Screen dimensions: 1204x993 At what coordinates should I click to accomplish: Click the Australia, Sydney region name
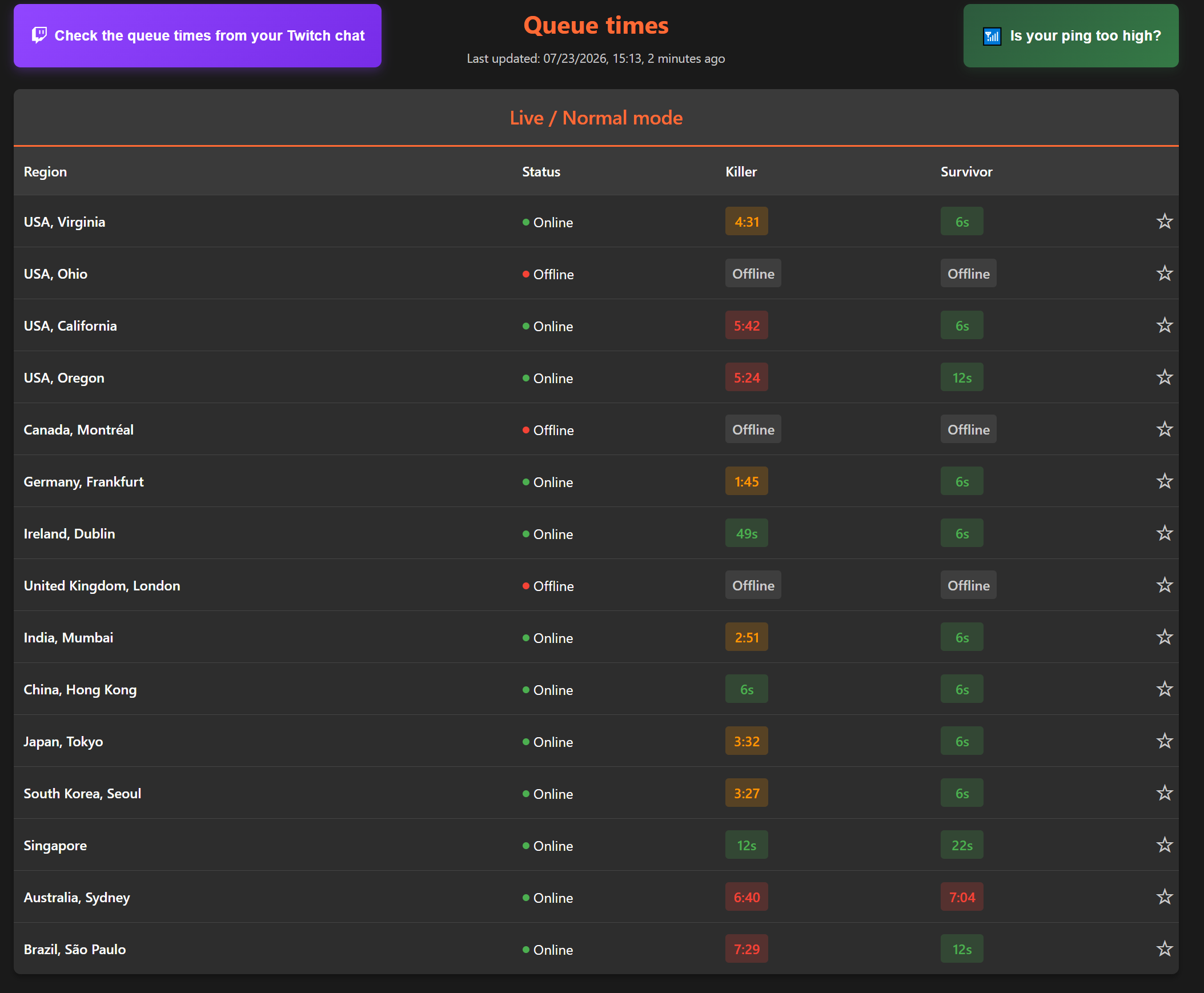tap(77, 898)
